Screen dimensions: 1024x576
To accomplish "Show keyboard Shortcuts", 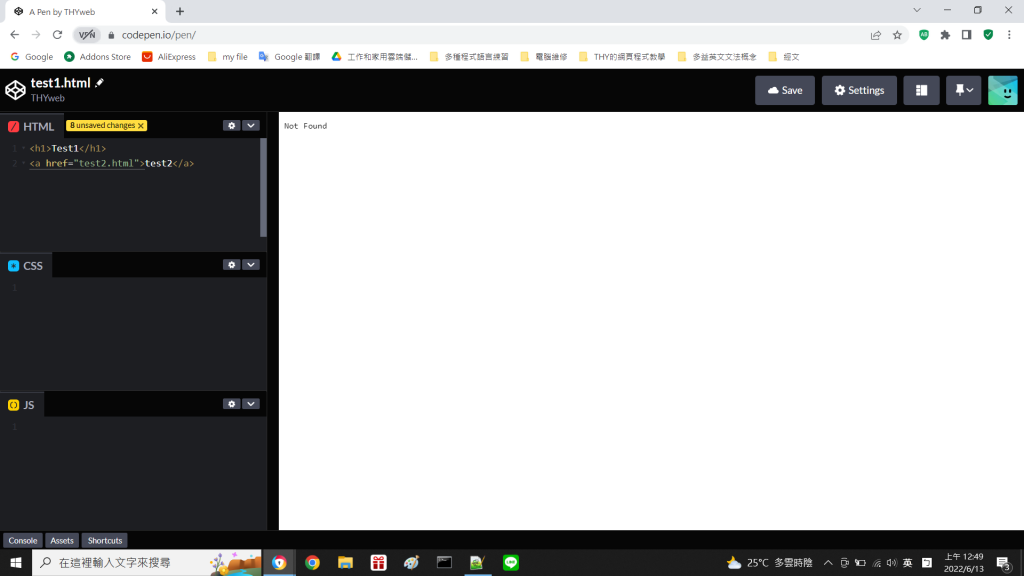I will [105, 540].
